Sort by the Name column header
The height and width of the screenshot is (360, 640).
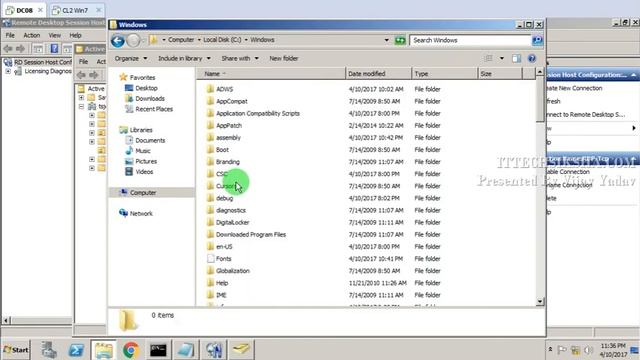coord(271,73)
